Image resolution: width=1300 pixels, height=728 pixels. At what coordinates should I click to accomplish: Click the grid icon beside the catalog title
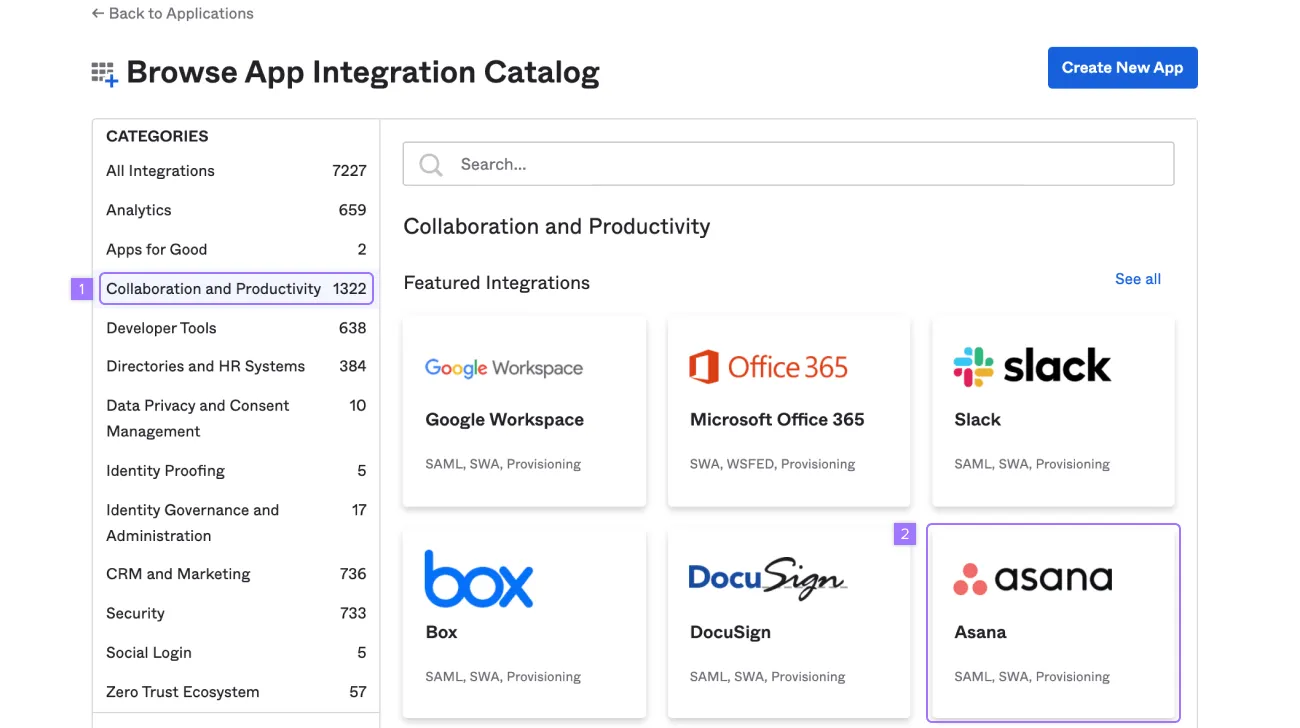(x=104, y=71)
